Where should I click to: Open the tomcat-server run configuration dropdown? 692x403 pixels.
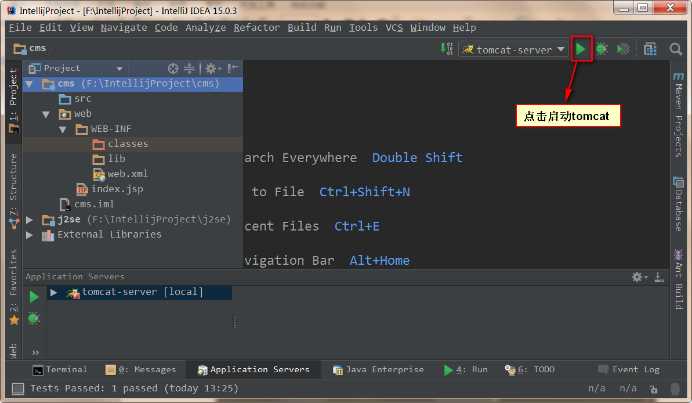[513, 50]
